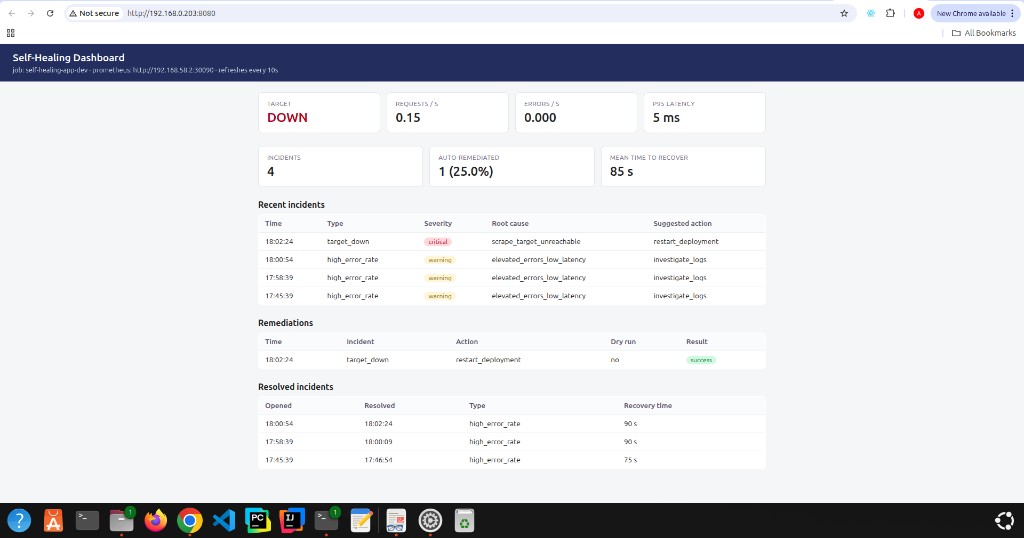This screenshot has width=1024, height=538.
Task: Click the warning badge in the 17:45:39 incident row
Action: coord(440,296)
